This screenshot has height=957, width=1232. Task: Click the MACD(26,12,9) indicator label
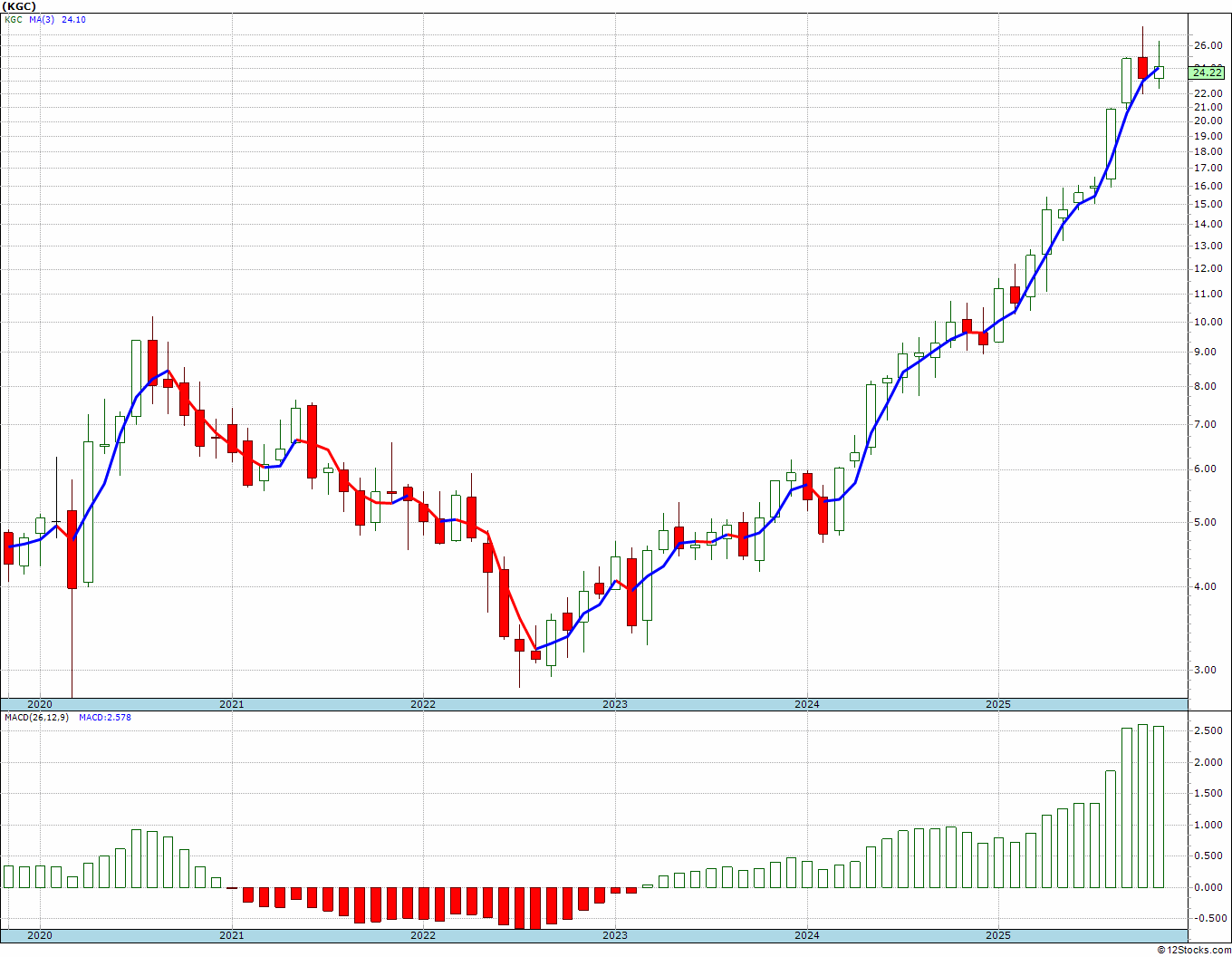pyautogui.click(x=38, y=718)
